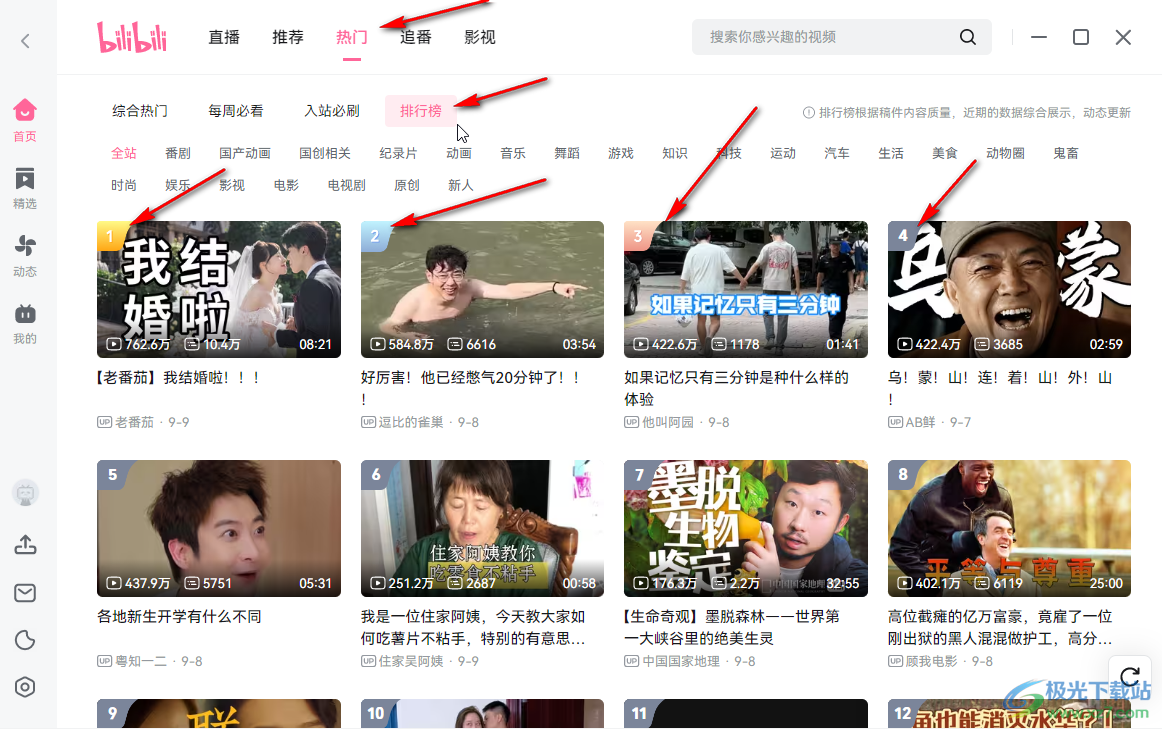This screenshot has width=1162, height=729.
Task: Select the 热门 tab
Action: click(x=351, y=37)
